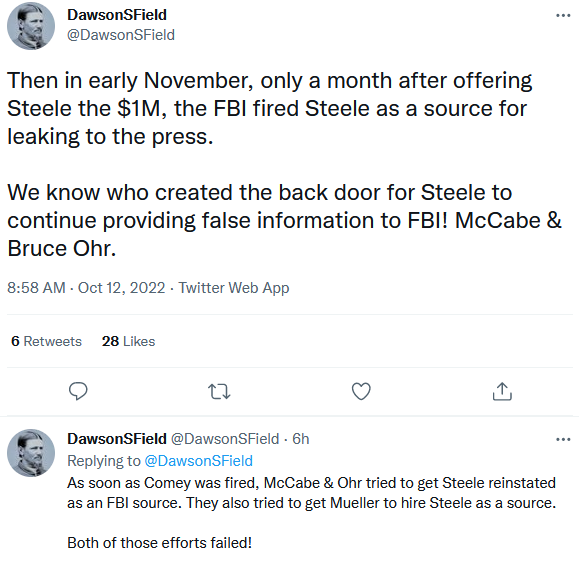Image resolution: width=579 pixels, height=562 pixels.
Task: Click the 6h timestamp on reply
Action: point(301,439)
